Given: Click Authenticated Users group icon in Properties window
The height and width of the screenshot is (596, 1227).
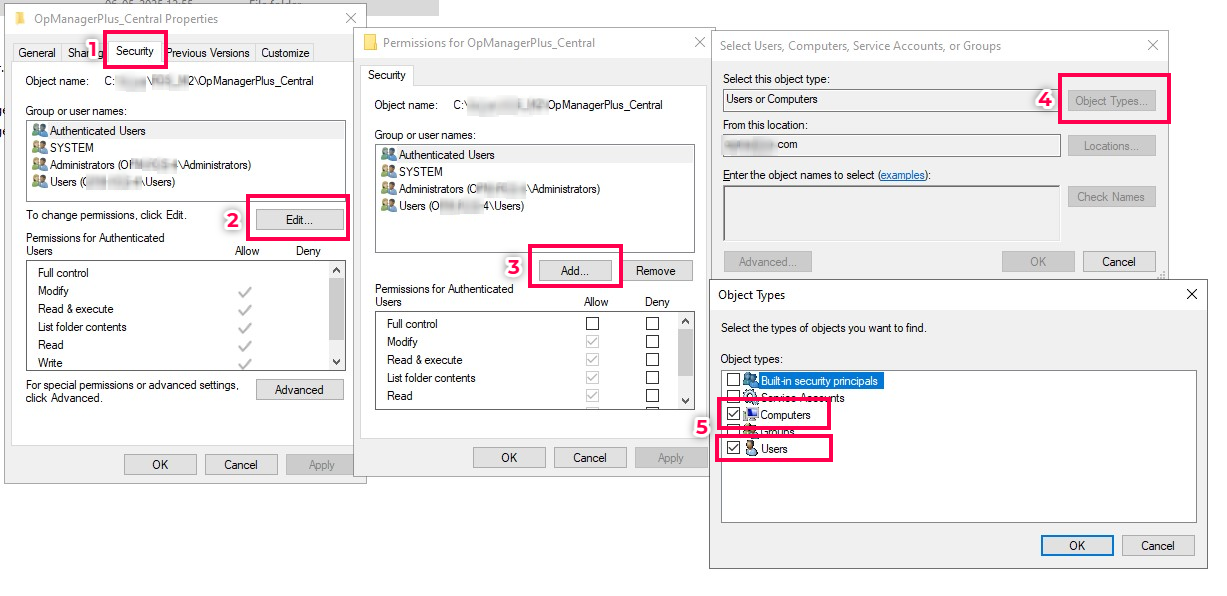Looking at the screenshot, I should pyautogui.click(x=40, y=130).
